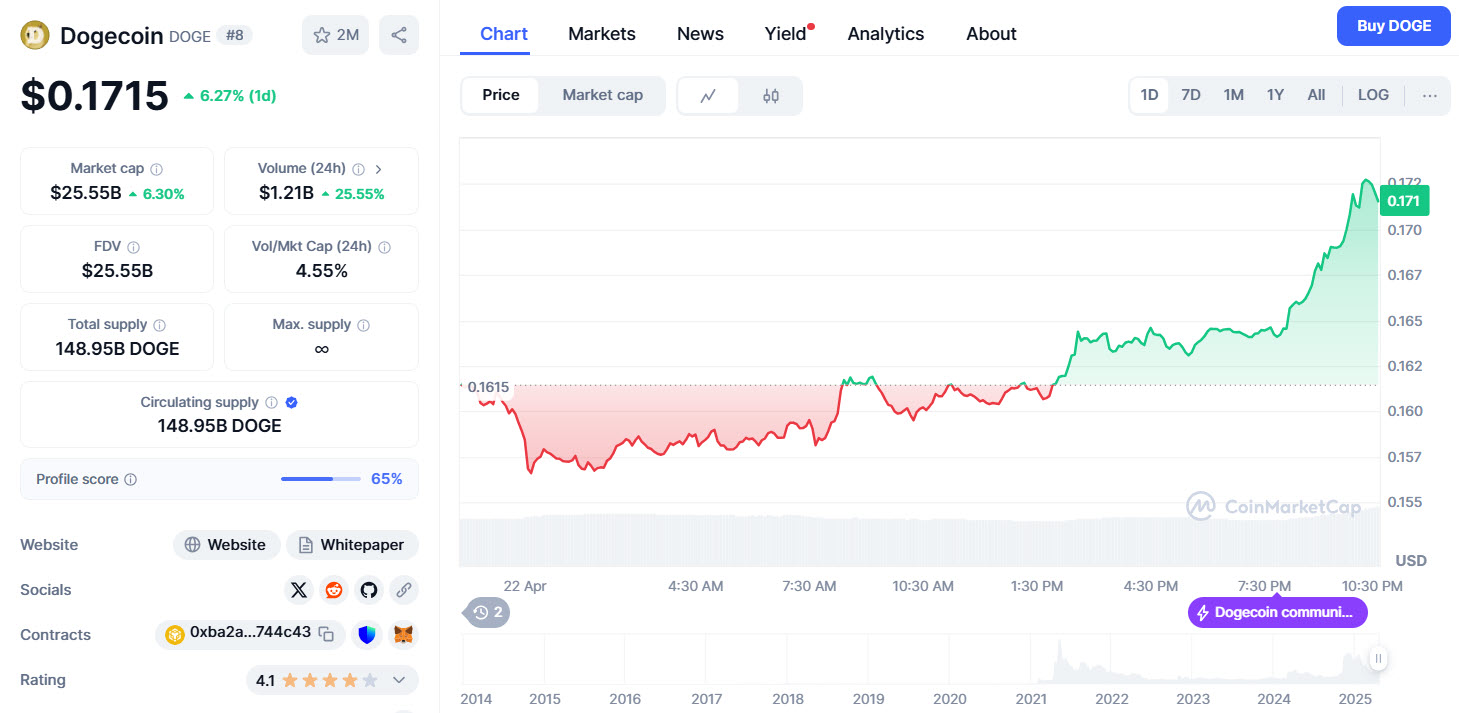Open the chart more options ellipsis menu
This screenshot has height=713, width=1459.
pyautogui.click(x=1430, y=96)
